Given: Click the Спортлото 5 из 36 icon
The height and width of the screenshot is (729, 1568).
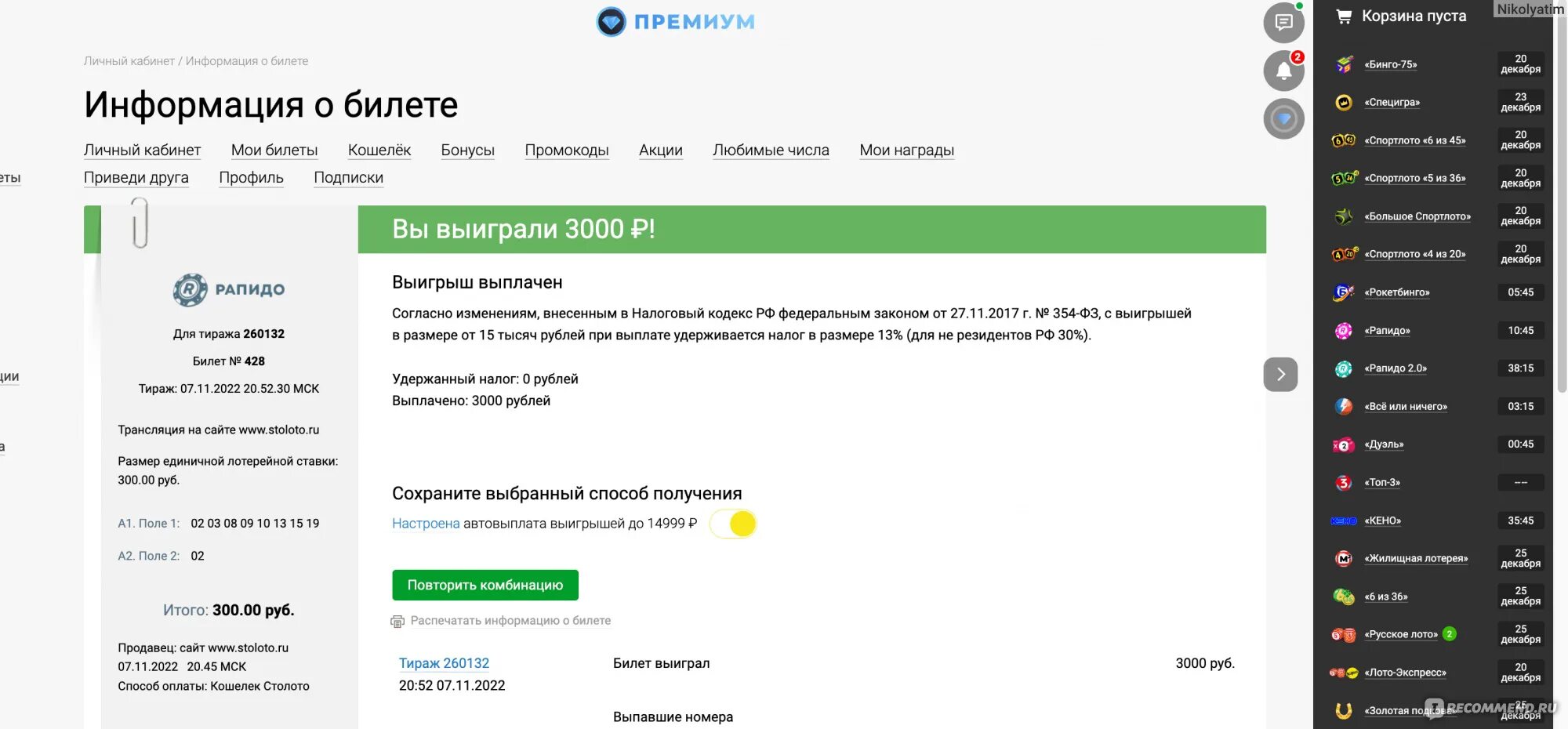Looking at the screenshot, I should [x=1344, y=178].
